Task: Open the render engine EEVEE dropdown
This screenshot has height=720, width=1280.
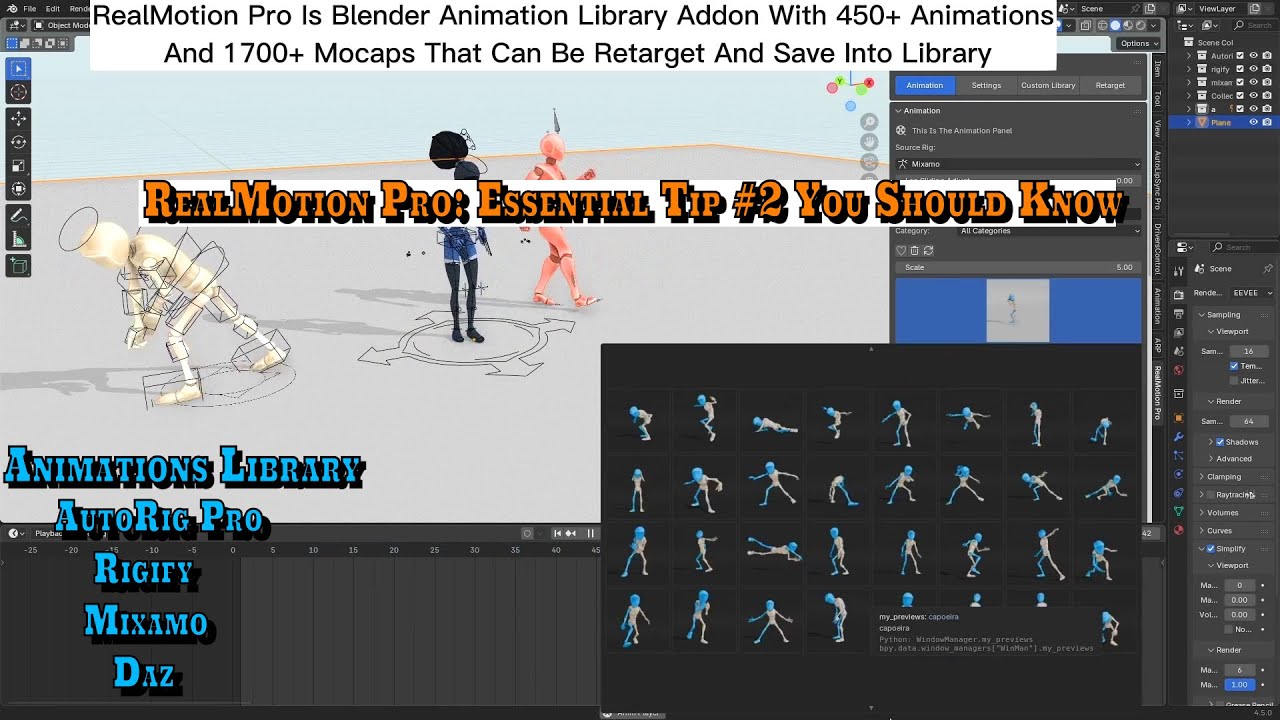Action: pos(1250,293)
